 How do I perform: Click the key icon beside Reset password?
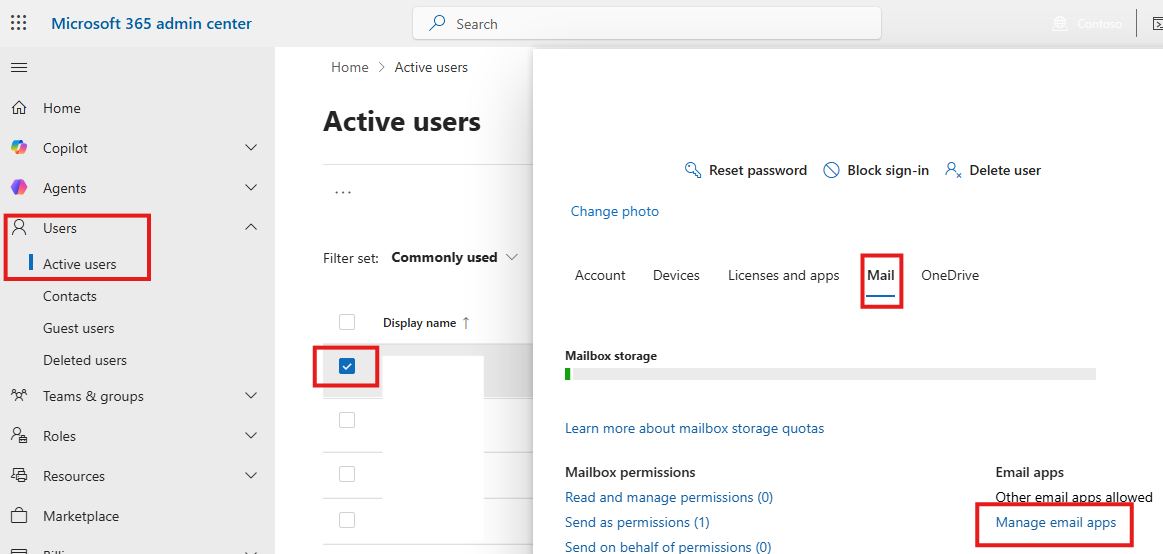[693, 171]
